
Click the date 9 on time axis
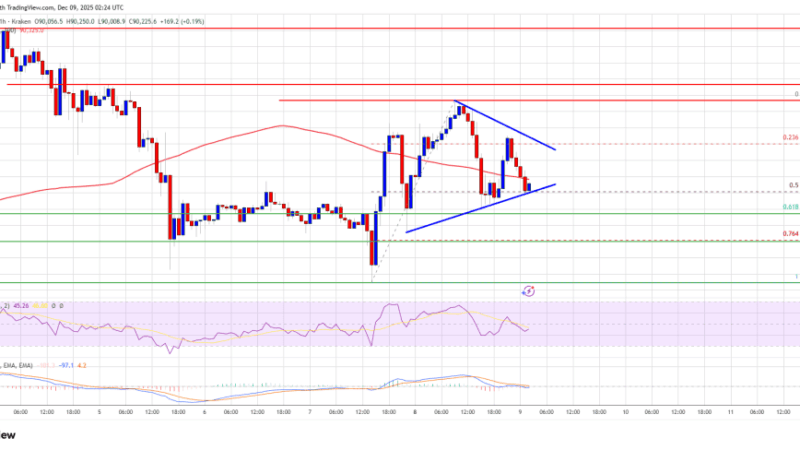tap(520, 412)
